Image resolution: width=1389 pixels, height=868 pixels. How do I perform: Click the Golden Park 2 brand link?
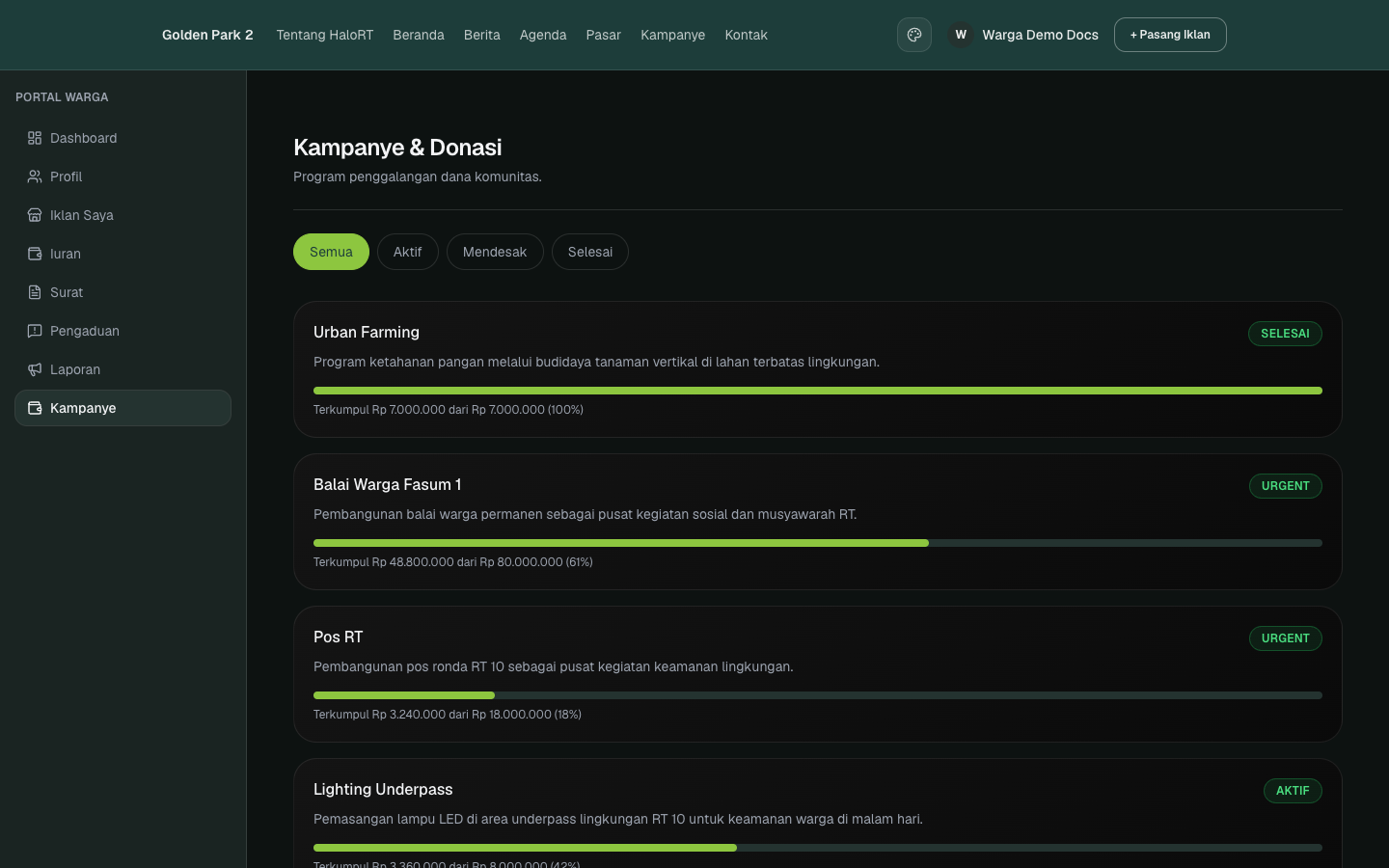coord(207,35)
